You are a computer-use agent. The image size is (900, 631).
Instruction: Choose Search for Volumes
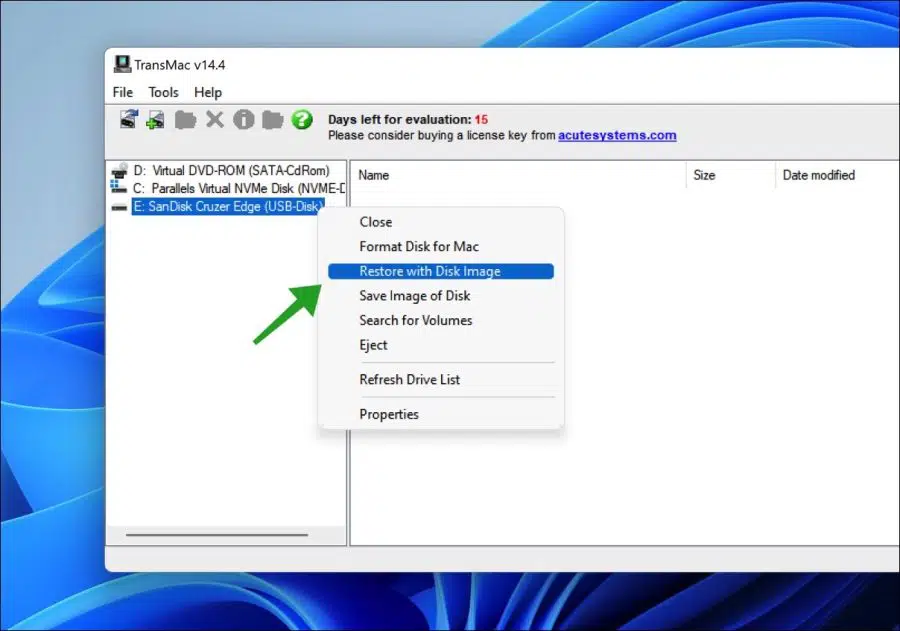click(441, 320)
